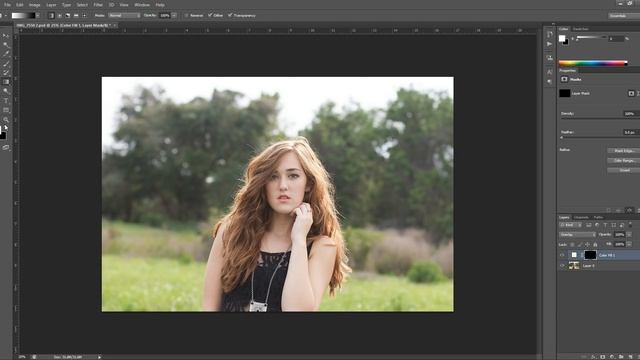Image resolution: width=640 pixels, height=360 pixels.
Task: Switch layer filtering on or off
Action: pos(631,224)
